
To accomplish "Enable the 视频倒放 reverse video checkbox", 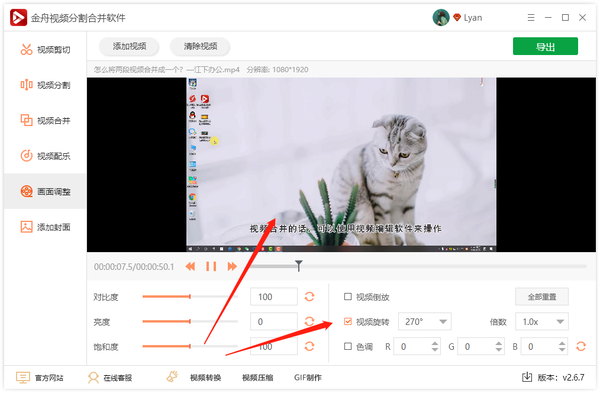I will (x=347, y=297).
